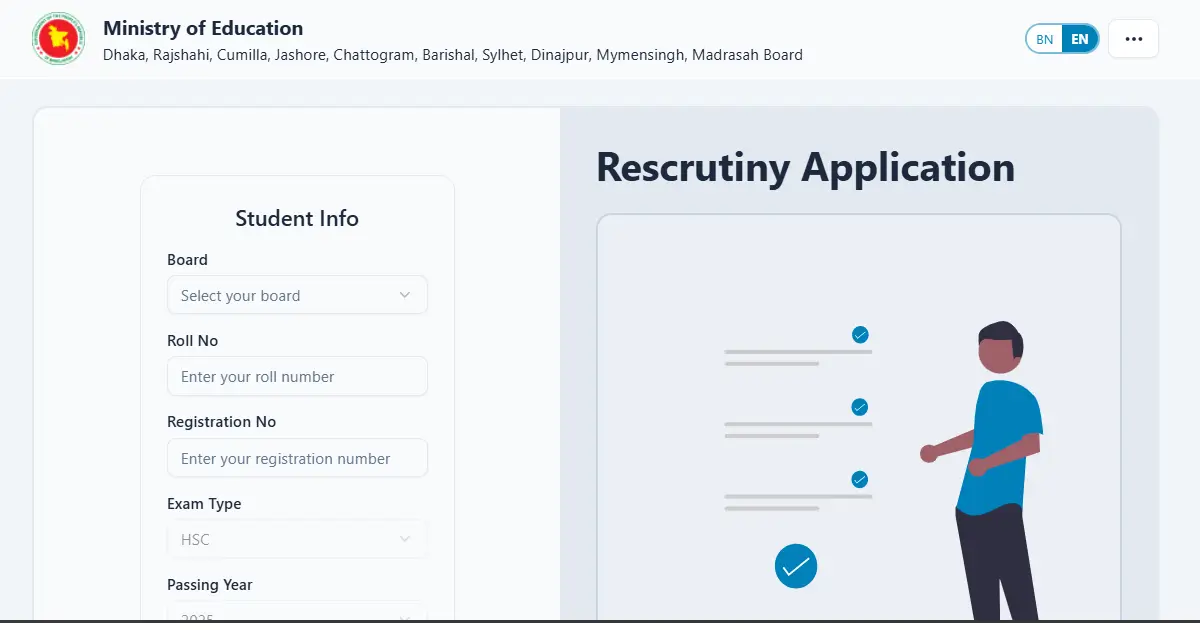Viewport: 1200px width, 623px height.
Task: Click the middle blue checkmark in illustration
Action: click(859, 407)
